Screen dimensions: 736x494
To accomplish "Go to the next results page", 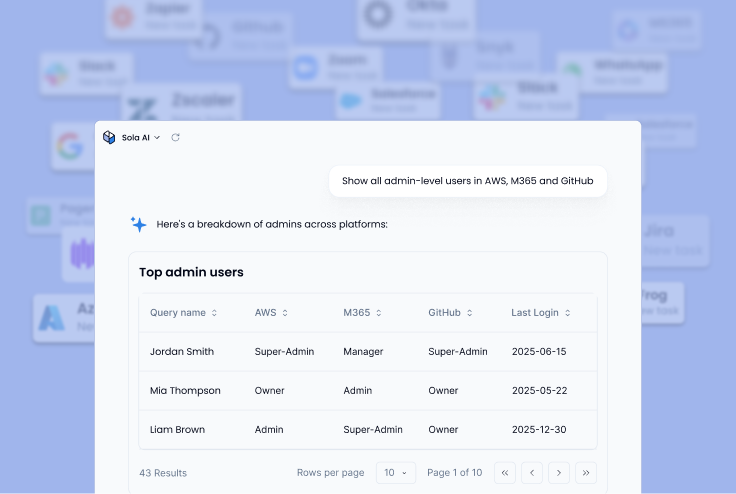I will click(559, 472).
